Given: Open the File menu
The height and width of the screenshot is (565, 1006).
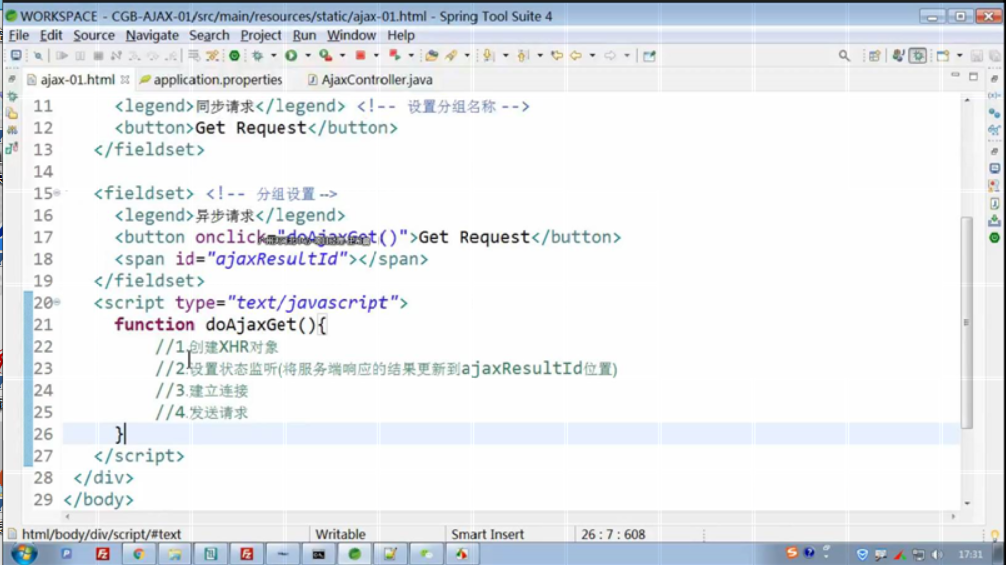Looking at the screenshot, I should pyautogui.click(x=19, y=35).
